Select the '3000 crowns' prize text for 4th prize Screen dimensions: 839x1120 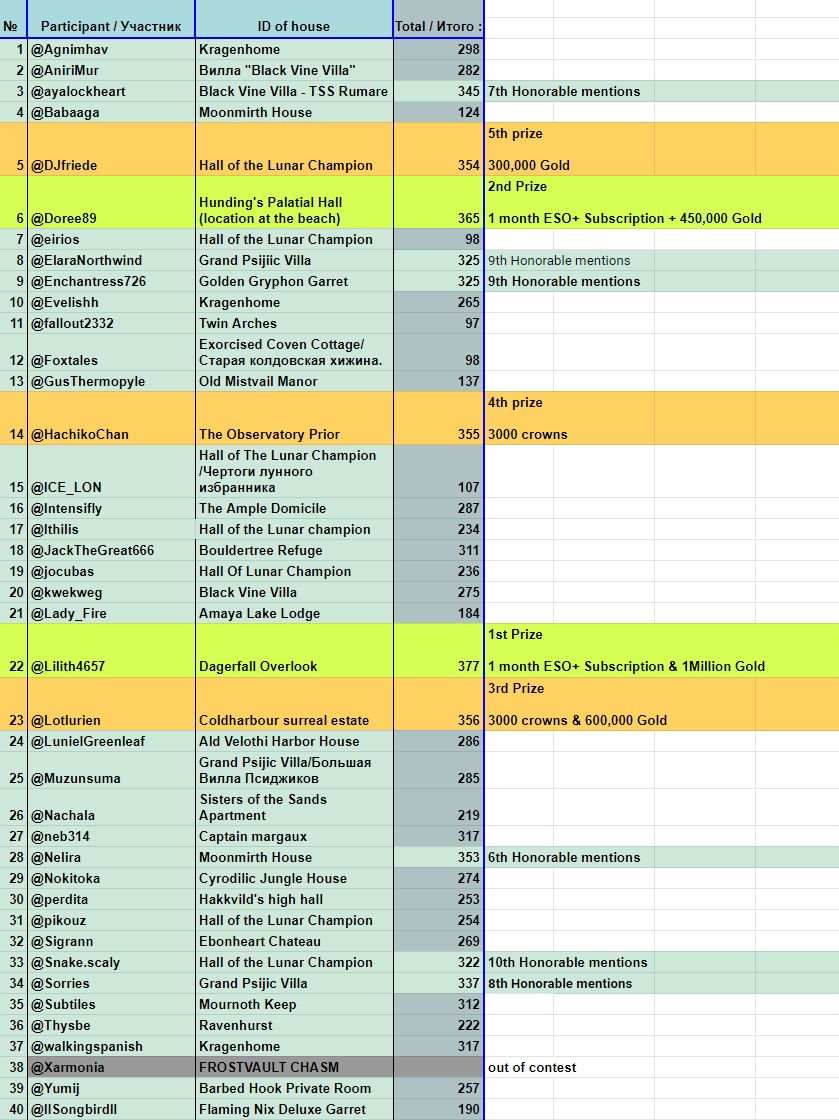528,434
